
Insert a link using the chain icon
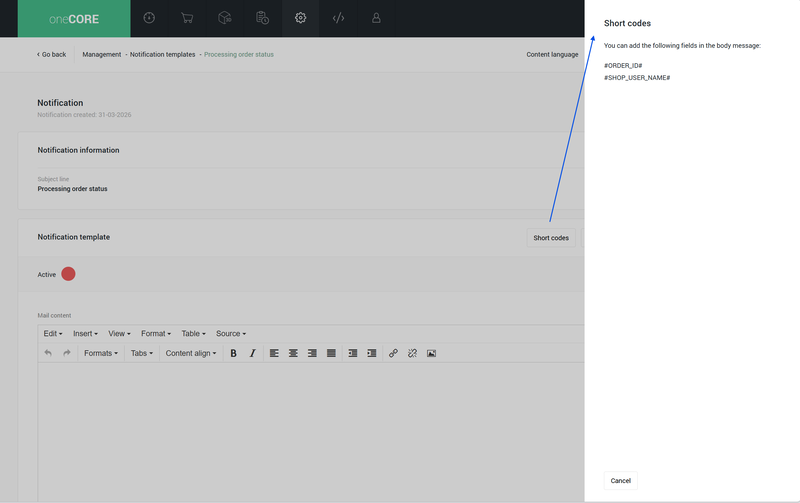393,353
